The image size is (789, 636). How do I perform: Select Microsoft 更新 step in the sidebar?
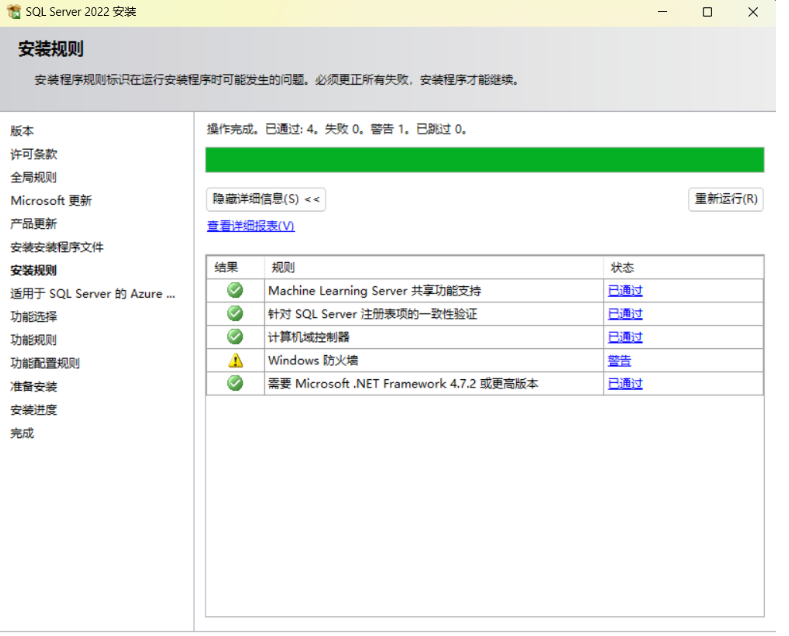pyautogui.click(x=51, y=201)
